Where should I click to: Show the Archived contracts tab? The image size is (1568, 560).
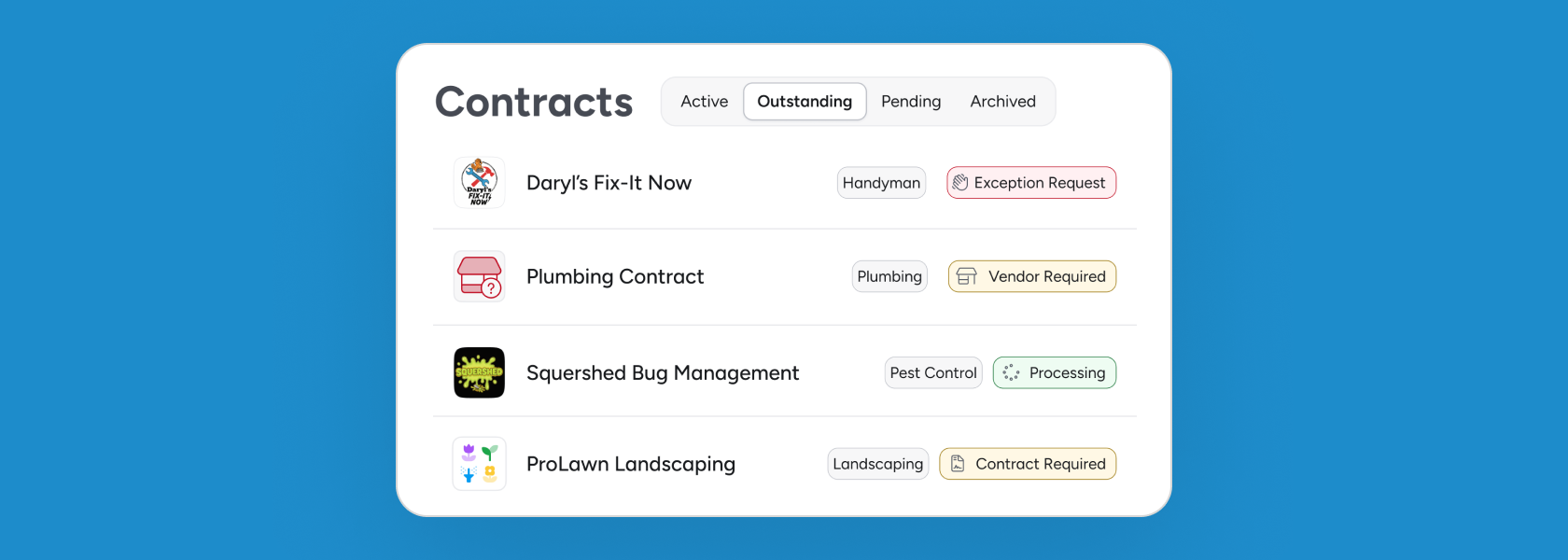[x=1002, y=102]
